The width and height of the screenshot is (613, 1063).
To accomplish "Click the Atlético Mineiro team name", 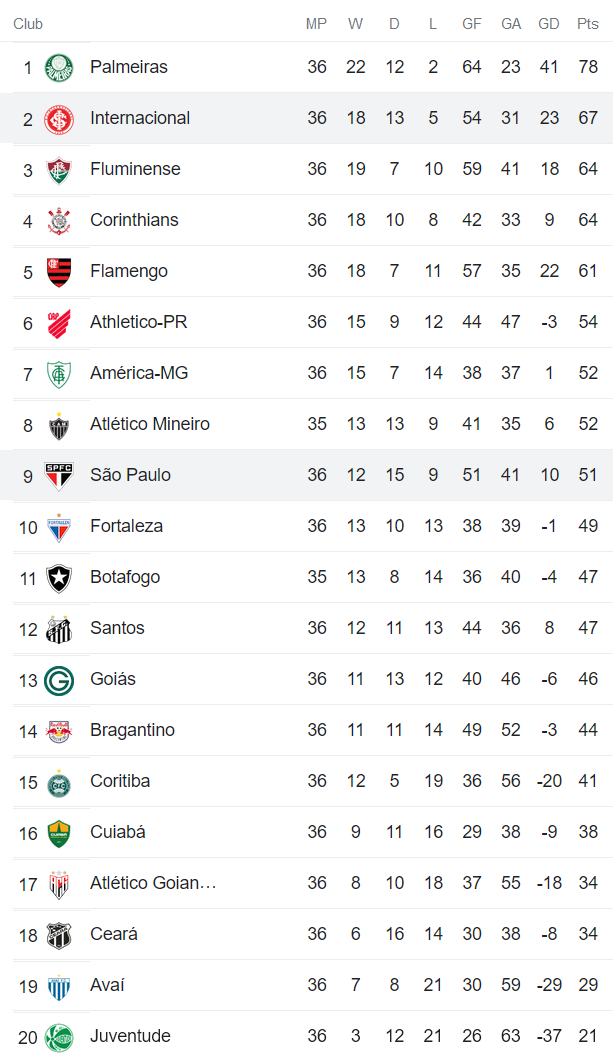I will point(150,424).
